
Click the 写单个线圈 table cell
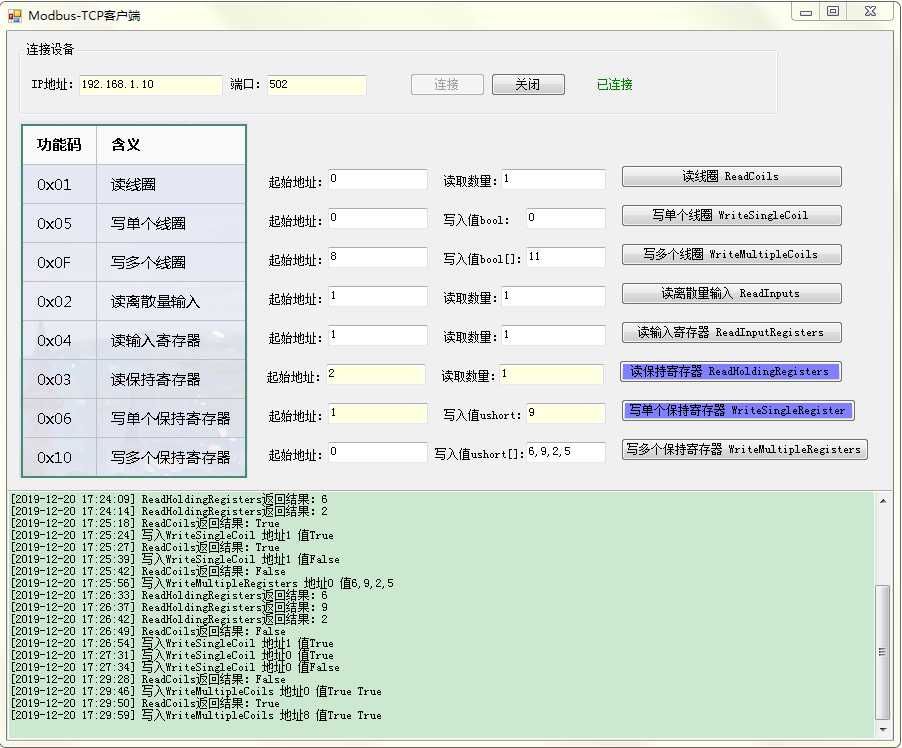171,223
